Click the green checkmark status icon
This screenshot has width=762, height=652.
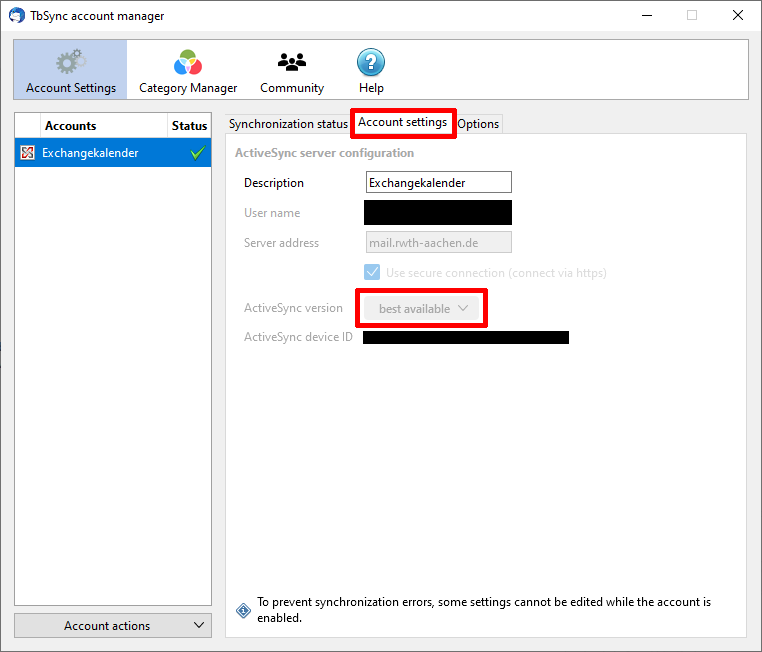point(197,153)
